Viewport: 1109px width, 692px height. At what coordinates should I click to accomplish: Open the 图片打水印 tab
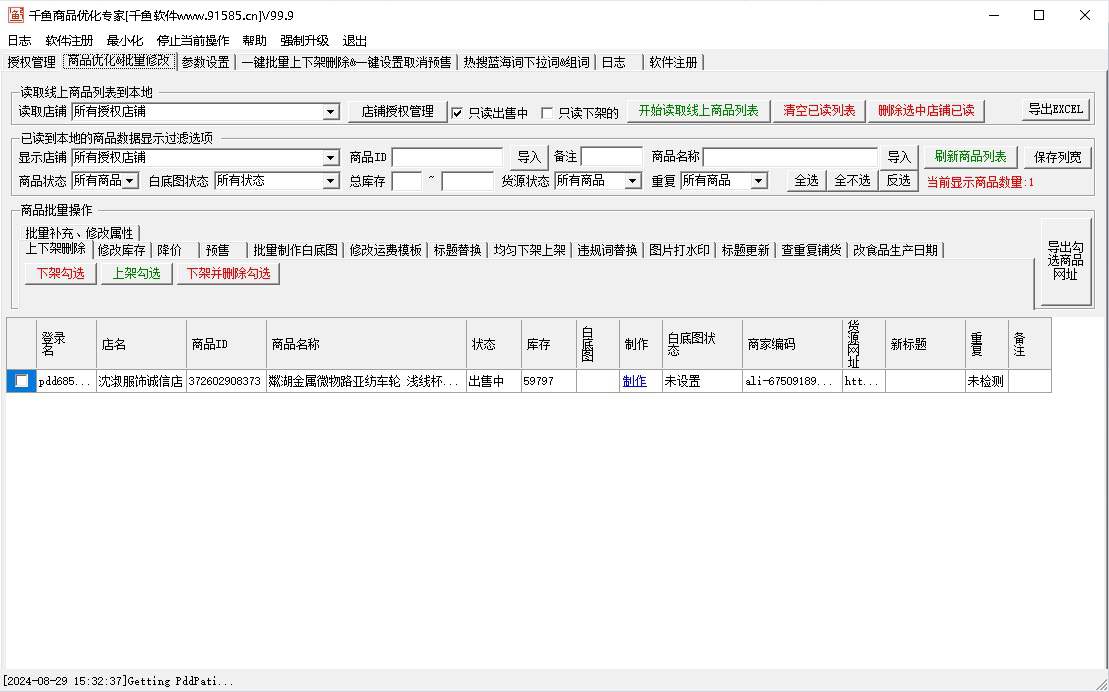tap(679, 250)
